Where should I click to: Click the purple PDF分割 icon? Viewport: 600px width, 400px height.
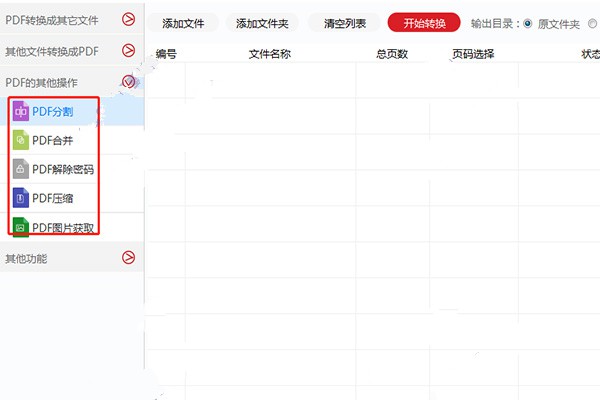pos(20,112)
